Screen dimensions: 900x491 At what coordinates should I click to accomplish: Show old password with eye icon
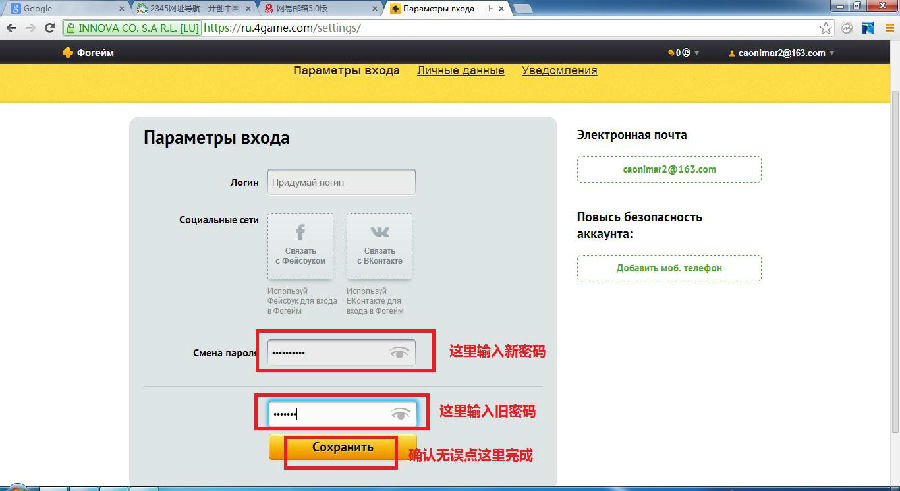[x=400, y=413]
